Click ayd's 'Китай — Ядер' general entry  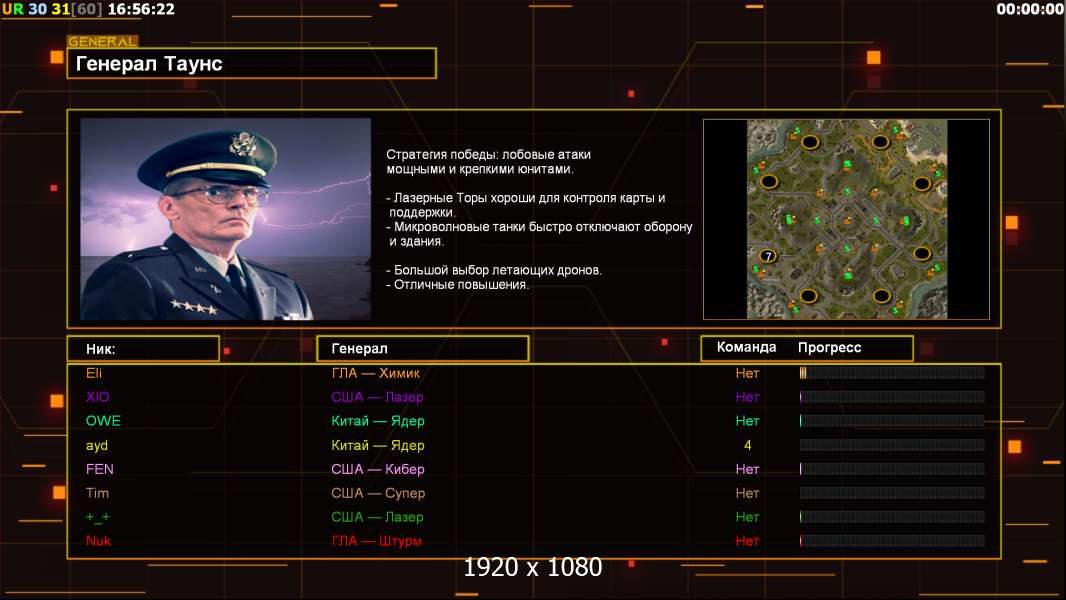point(378,446)
